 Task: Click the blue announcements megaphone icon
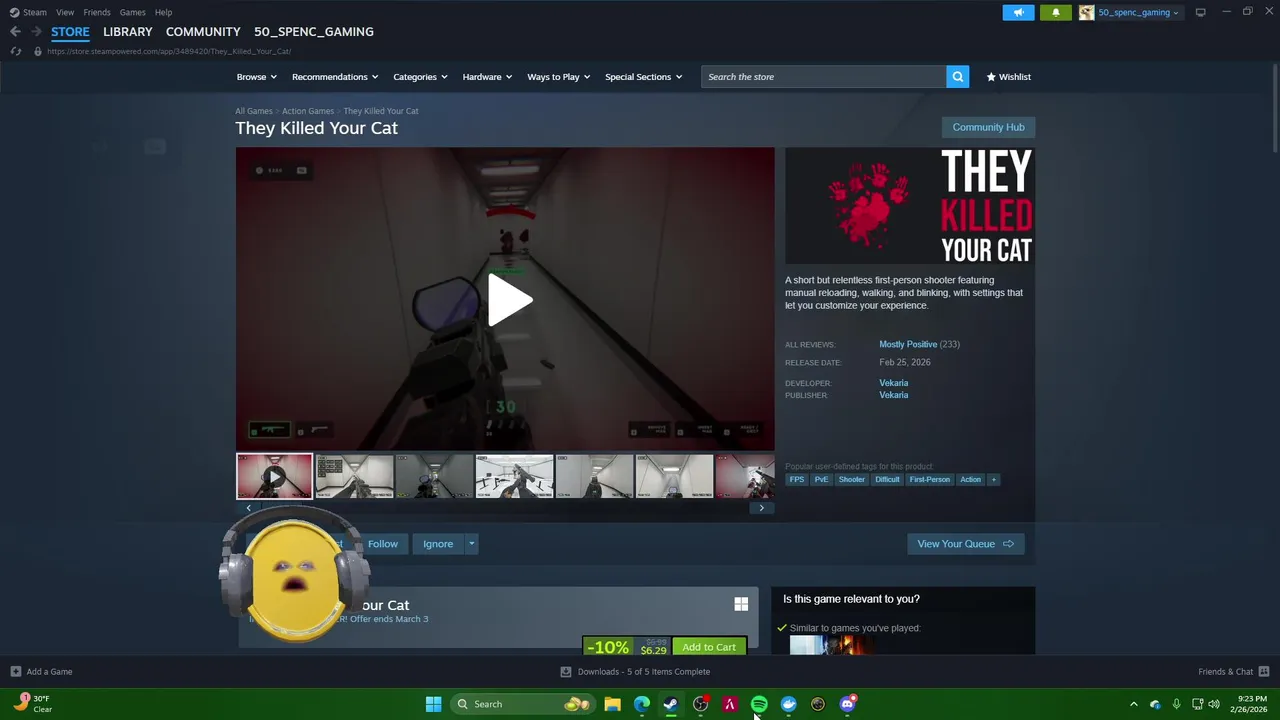point(1018,12)
